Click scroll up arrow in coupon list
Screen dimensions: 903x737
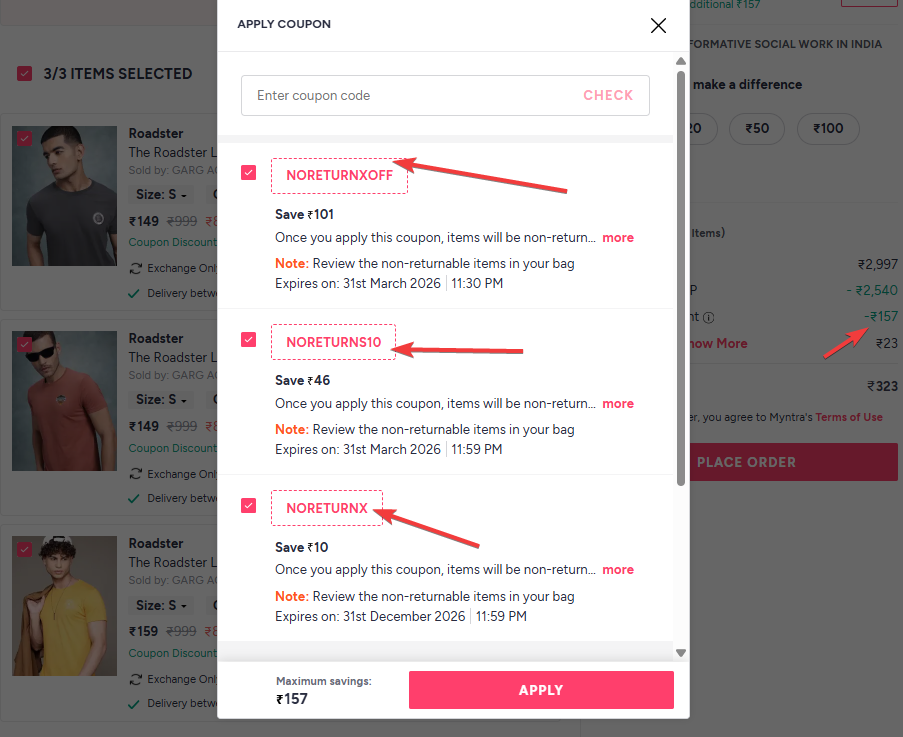coord(681,62)
